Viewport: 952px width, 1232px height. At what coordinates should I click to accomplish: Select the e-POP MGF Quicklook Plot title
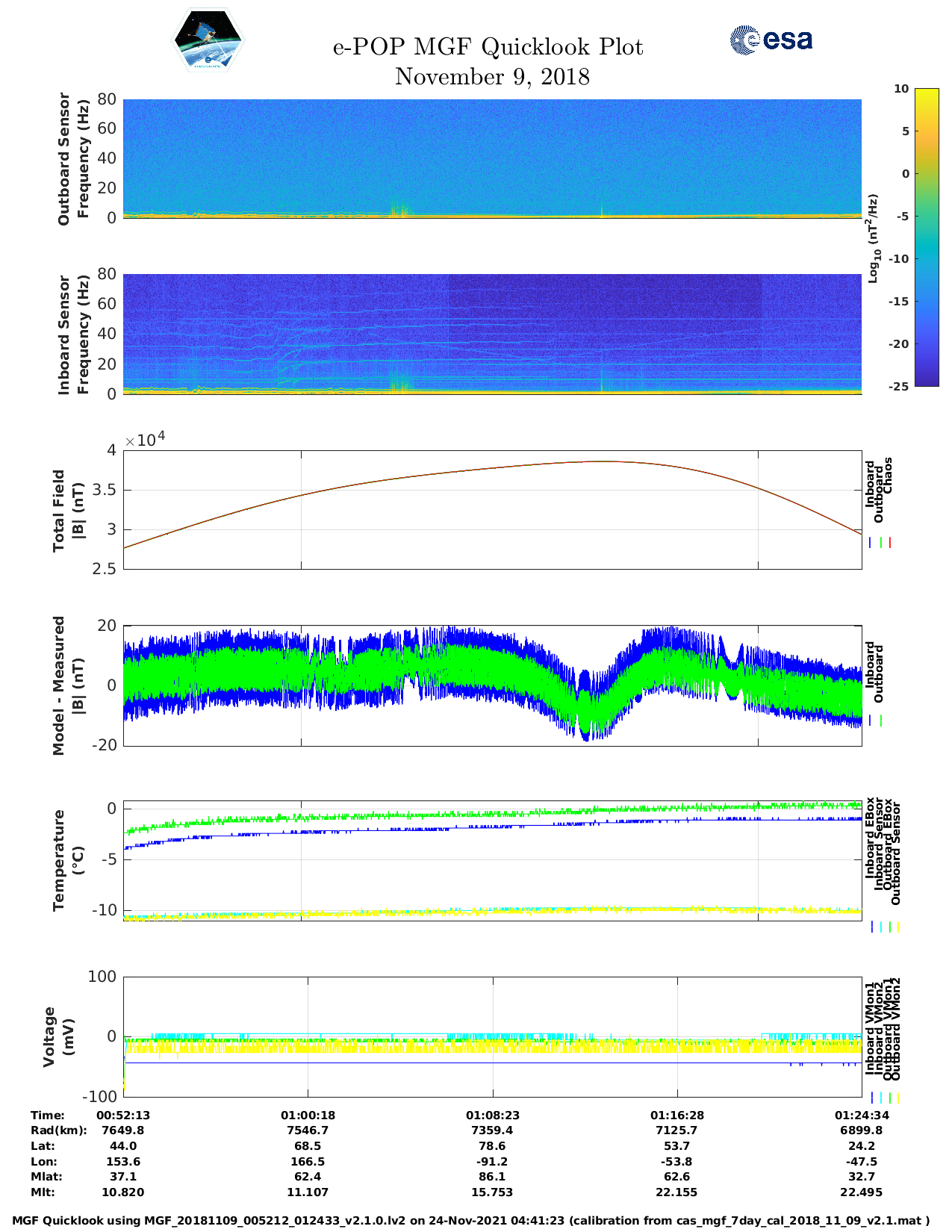click(488, 47)
